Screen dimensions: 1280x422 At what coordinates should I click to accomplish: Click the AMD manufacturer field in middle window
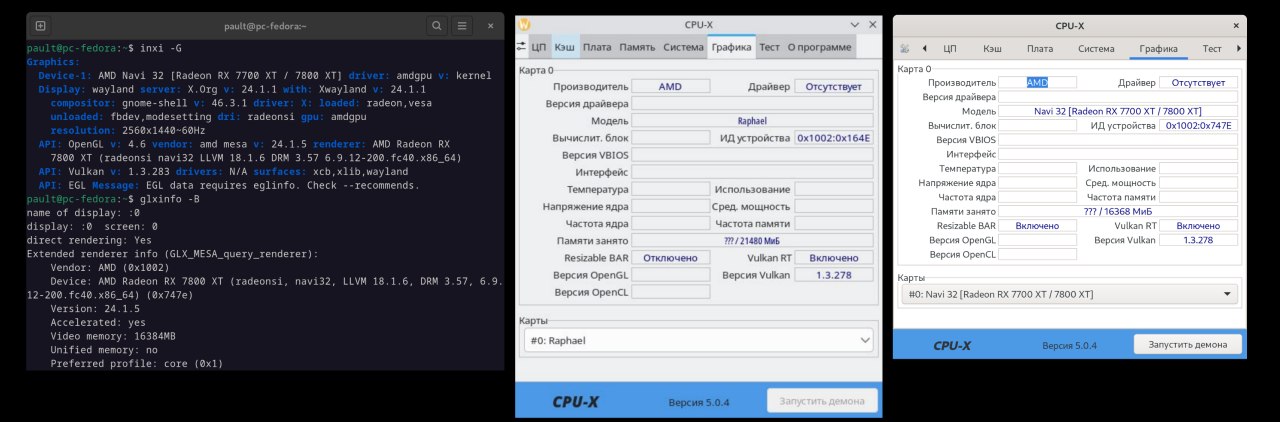(670, 87)
